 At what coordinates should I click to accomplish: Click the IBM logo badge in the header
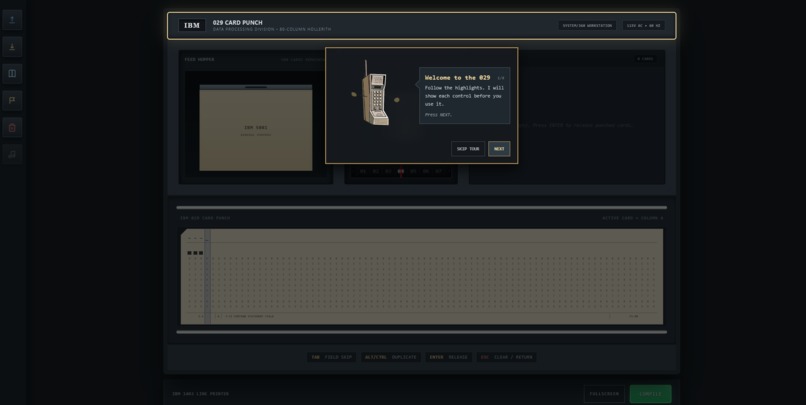pos(192,25)
